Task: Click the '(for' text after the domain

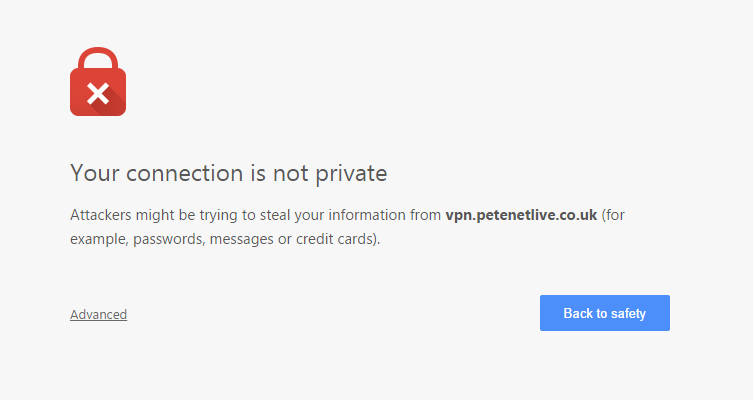Action: tap(613, 215)
